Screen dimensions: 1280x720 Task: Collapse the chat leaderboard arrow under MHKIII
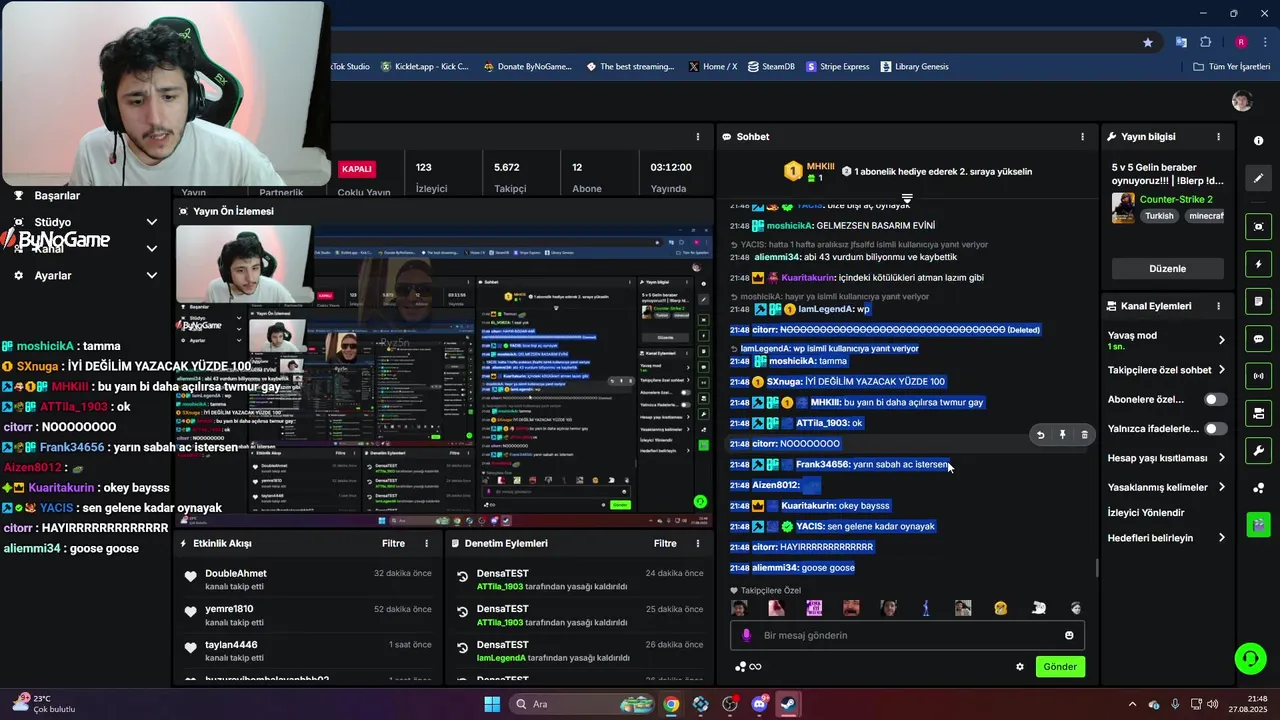[x=907, y=200]
